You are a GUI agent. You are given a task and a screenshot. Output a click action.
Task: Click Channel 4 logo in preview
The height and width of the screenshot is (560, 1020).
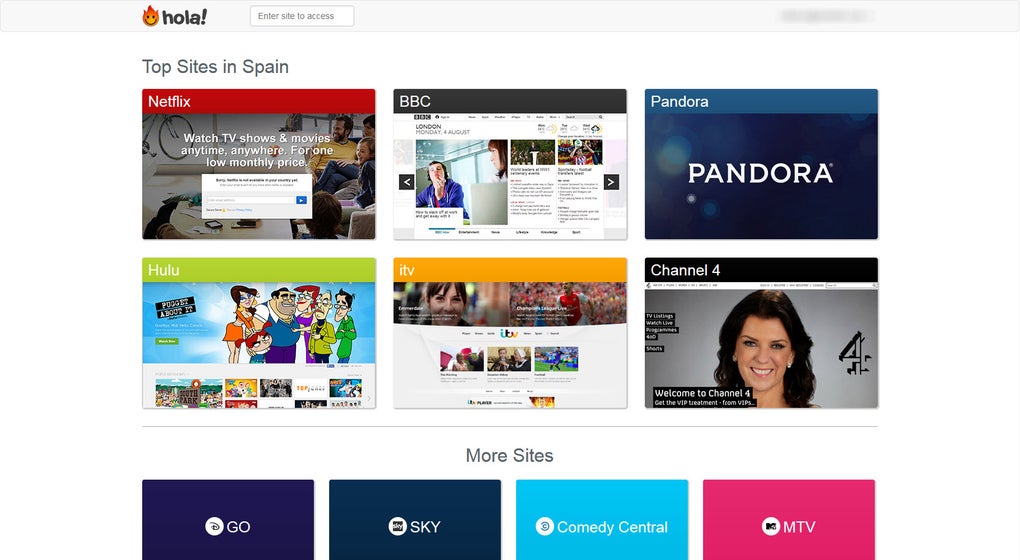[855, 353]
